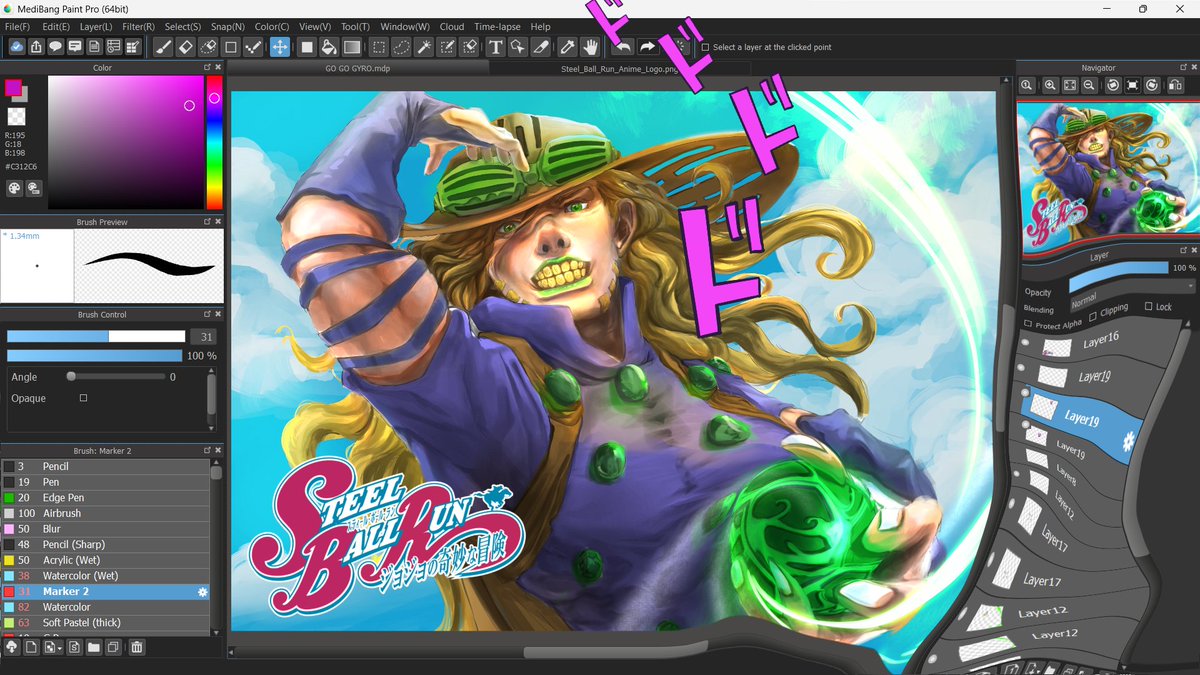
Task: Select the Airbrush brush
Action: click(106, 513)
